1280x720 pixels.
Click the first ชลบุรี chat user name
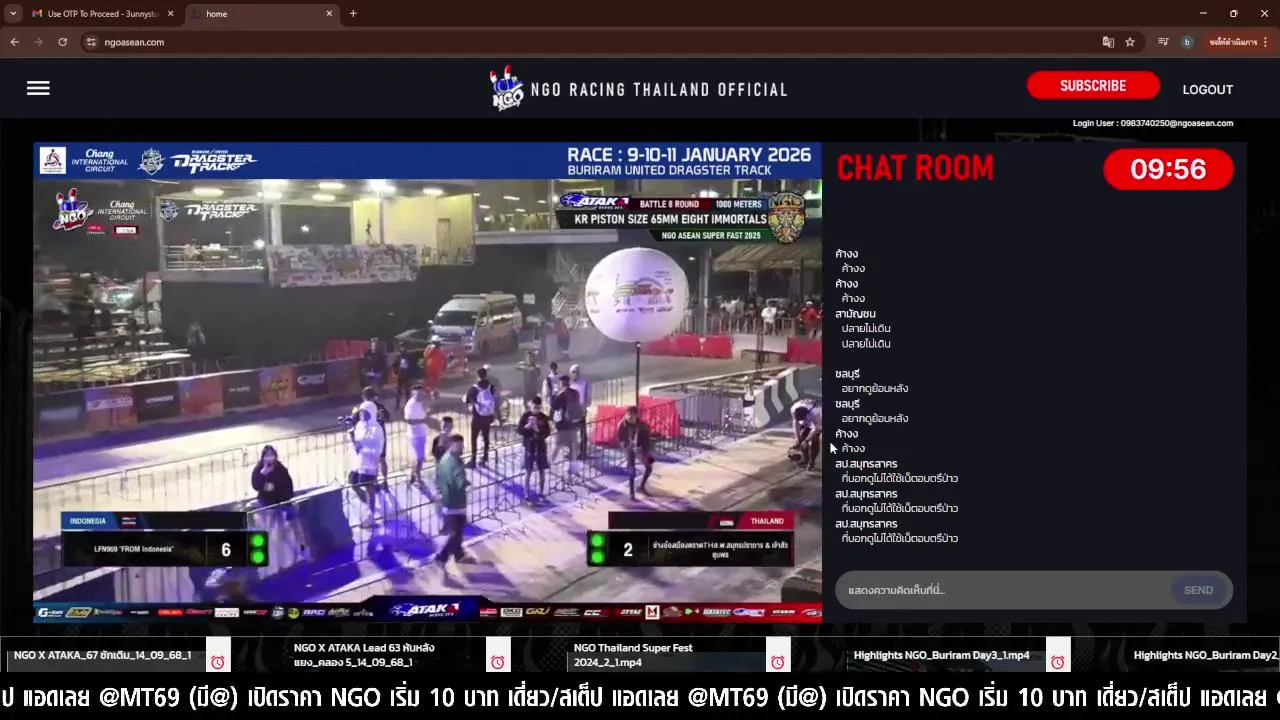point(847,374)
